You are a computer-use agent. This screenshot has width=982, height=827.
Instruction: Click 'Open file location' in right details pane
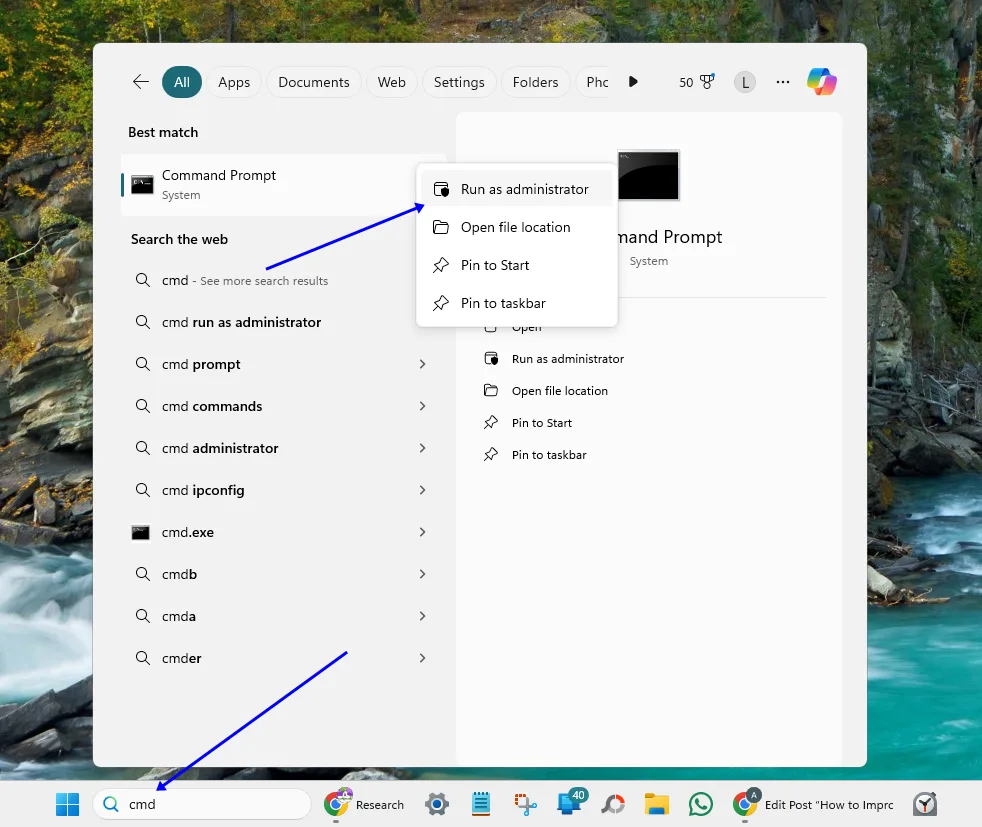point(559,391)
